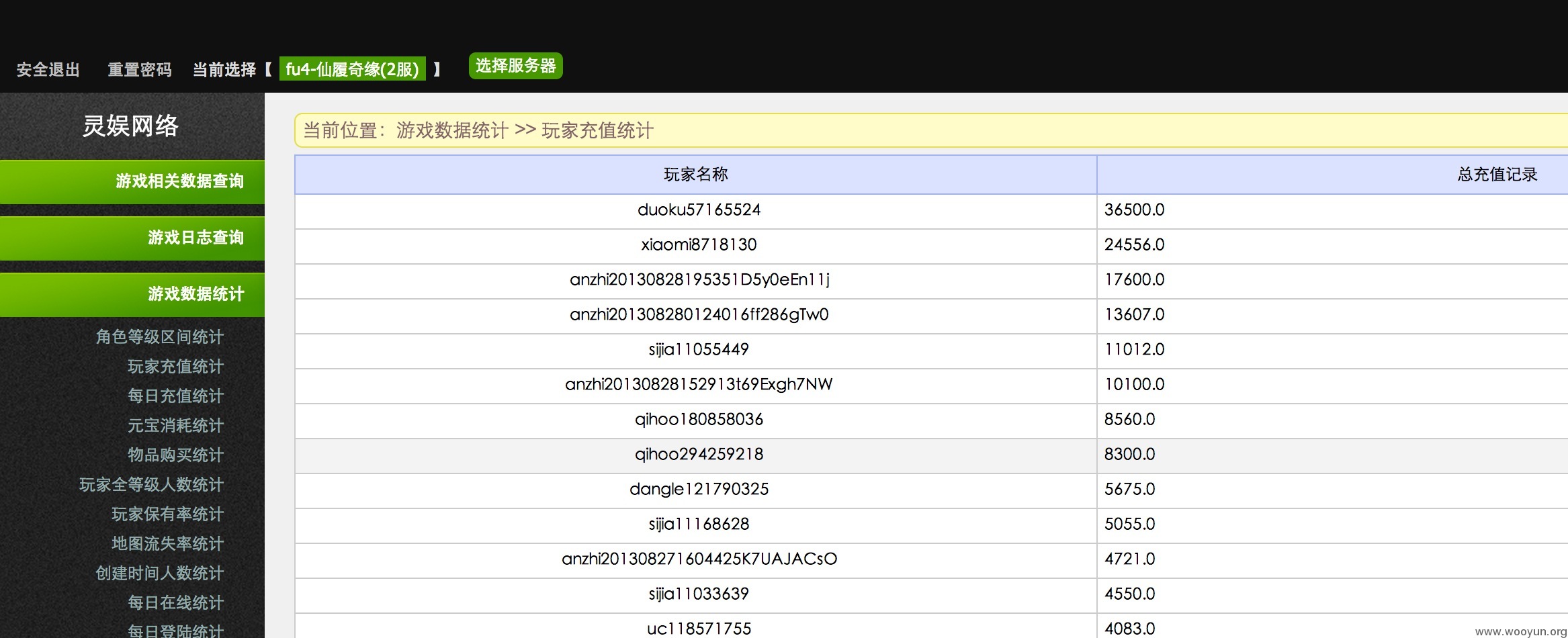This screenshot has height=638, width=1568.
Task: Click recharge value 36500.0
Action: 1134,210
